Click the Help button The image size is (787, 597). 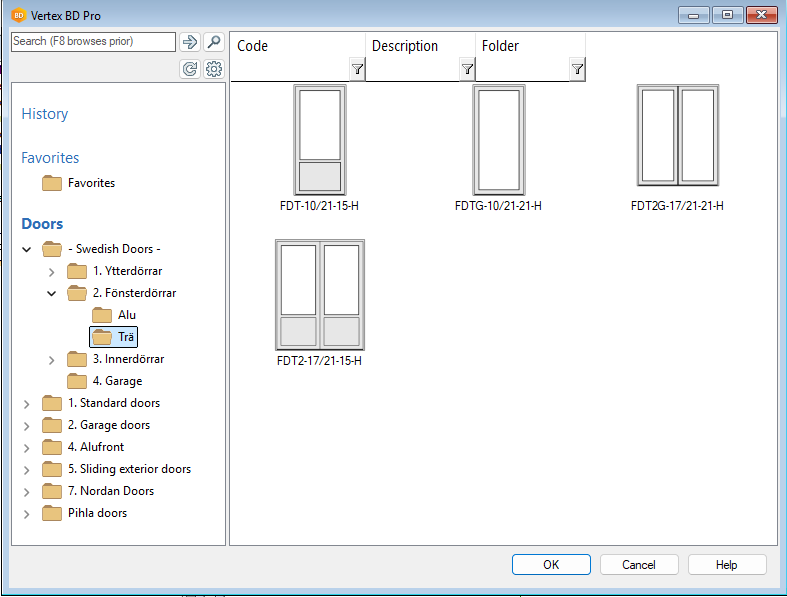(726, 565)
